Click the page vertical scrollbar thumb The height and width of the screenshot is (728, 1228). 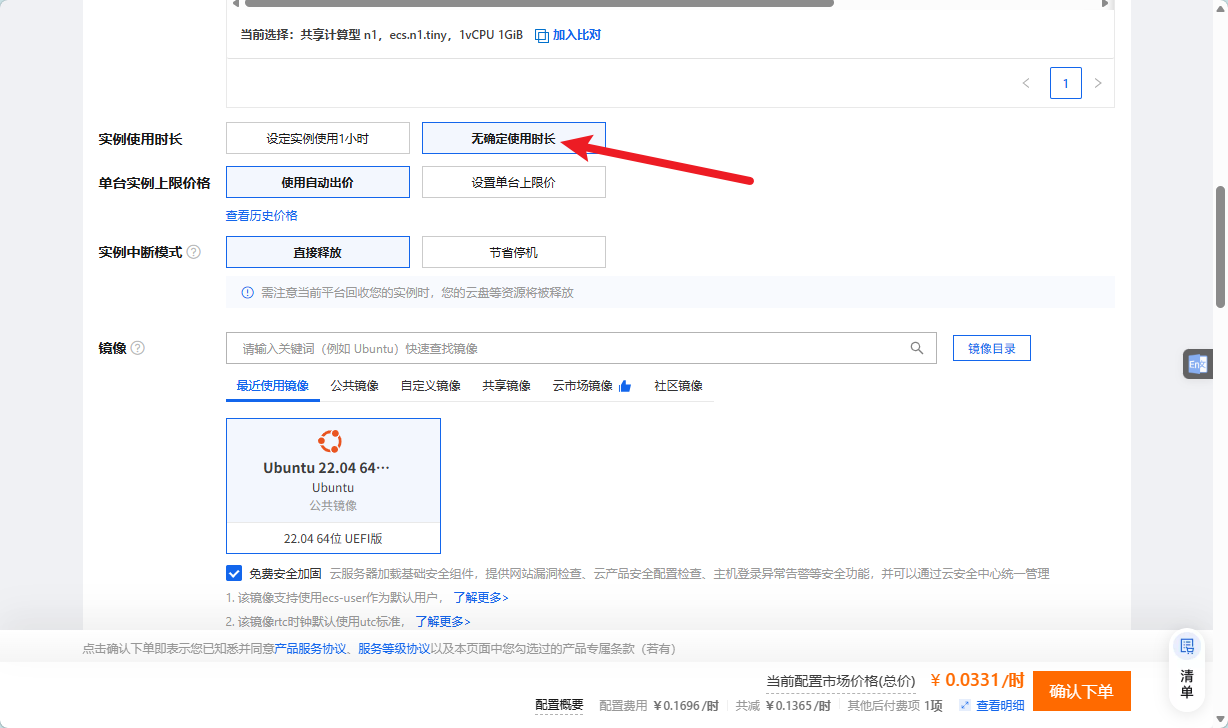coord(1220,246)
